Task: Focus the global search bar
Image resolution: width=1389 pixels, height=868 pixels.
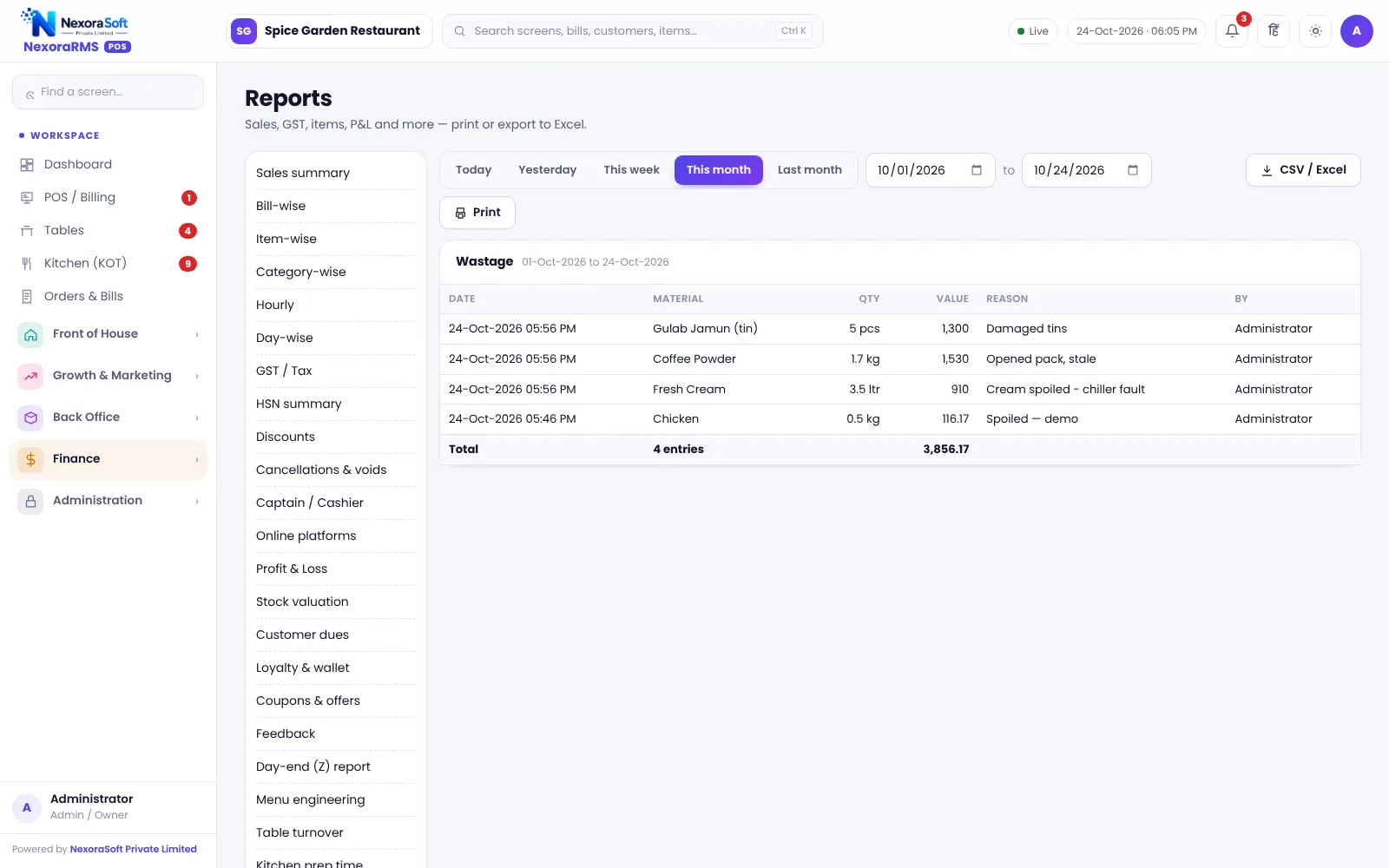Action: pyautogui.click(x=632, y=31)
